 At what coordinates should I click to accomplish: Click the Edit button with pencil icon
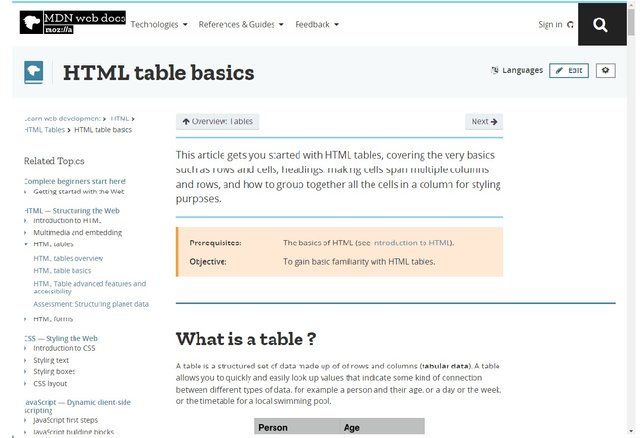568,70
